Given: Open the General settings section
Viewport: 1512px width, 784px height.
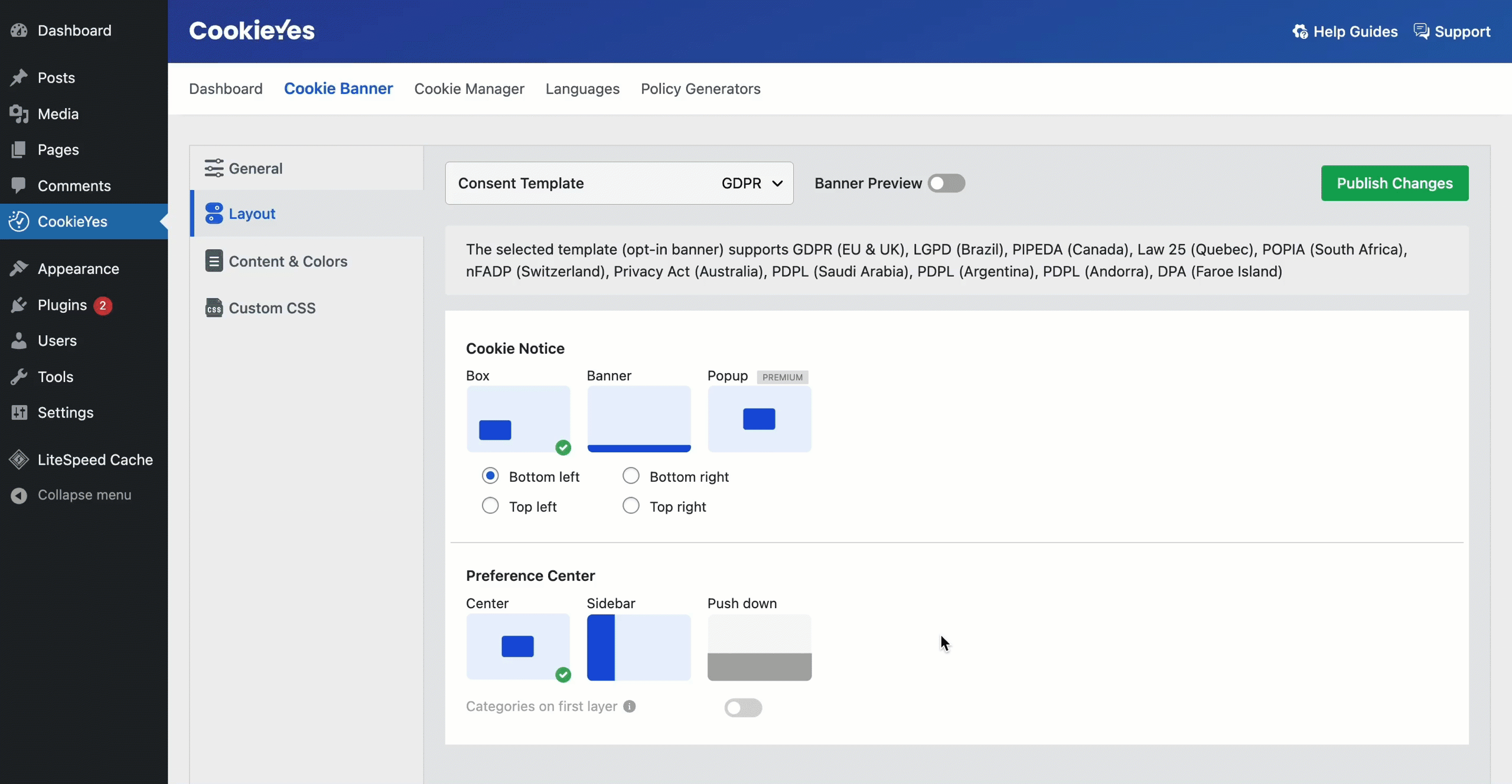Looking at the screenshot, I should pos(307,168).
